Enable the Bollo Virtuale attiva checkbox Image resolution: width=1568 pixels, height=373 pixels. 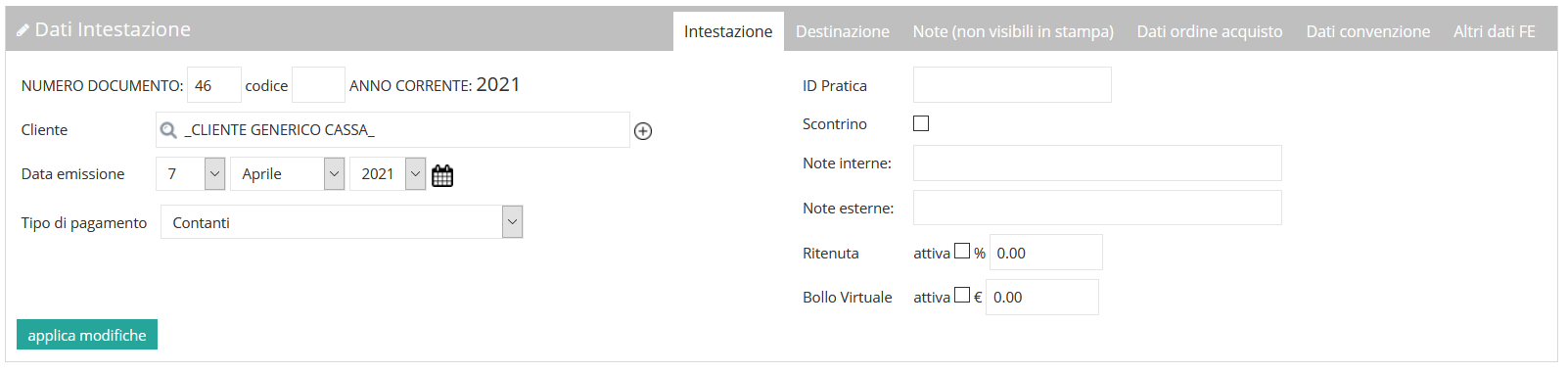(962, 295)
